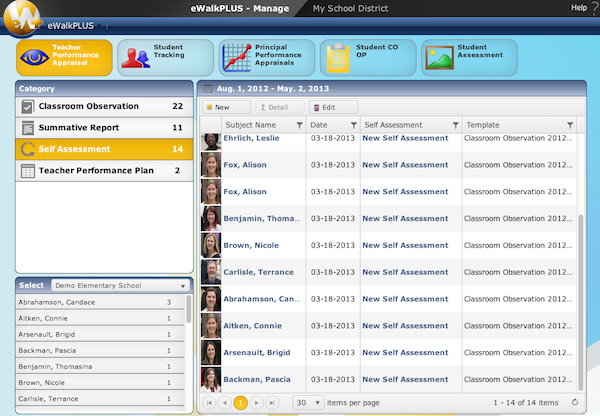
Task: Select the Self Assessment category
Action: pos(104,149)
